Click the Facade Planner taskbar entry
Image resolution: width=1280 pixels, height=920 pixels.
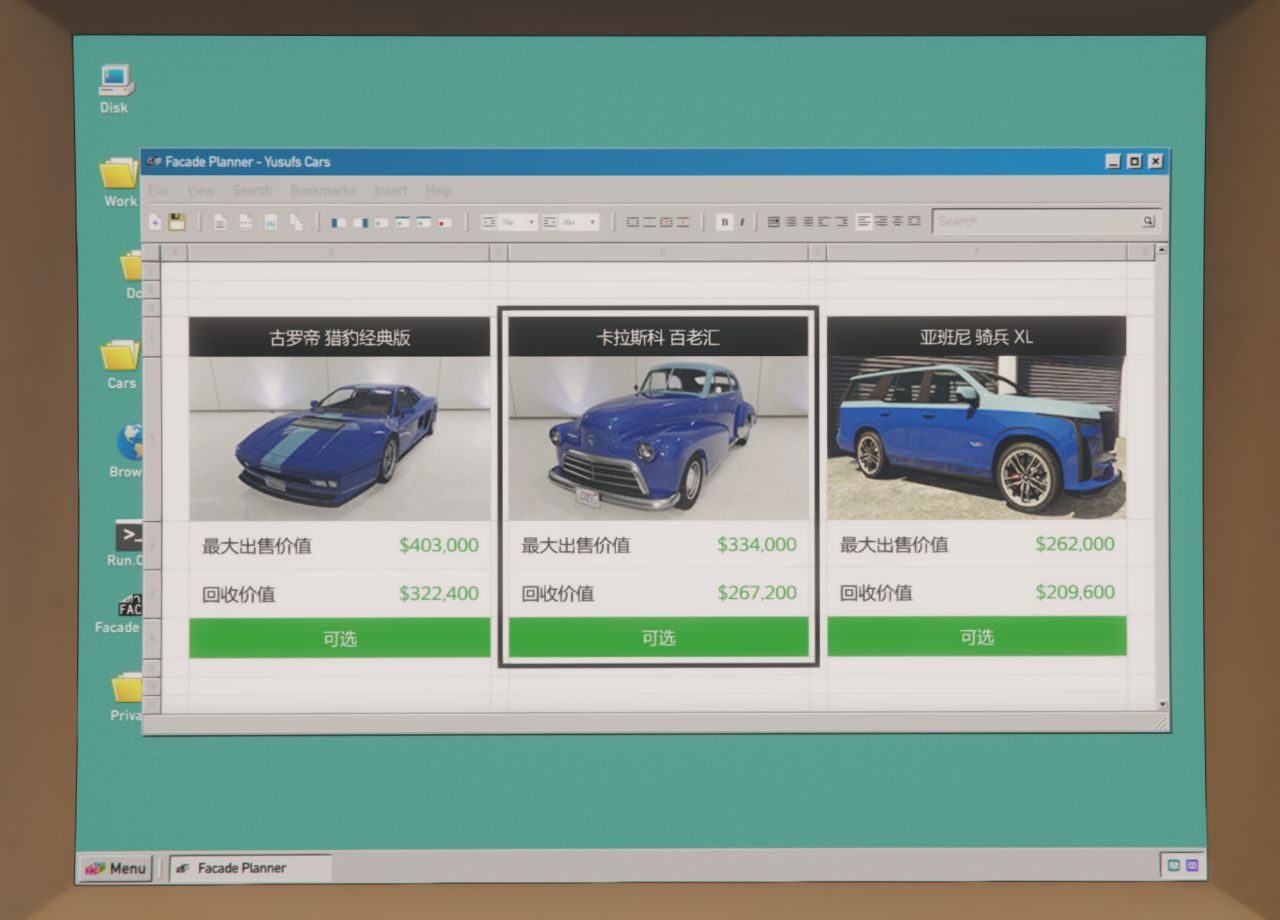point(250,868)
